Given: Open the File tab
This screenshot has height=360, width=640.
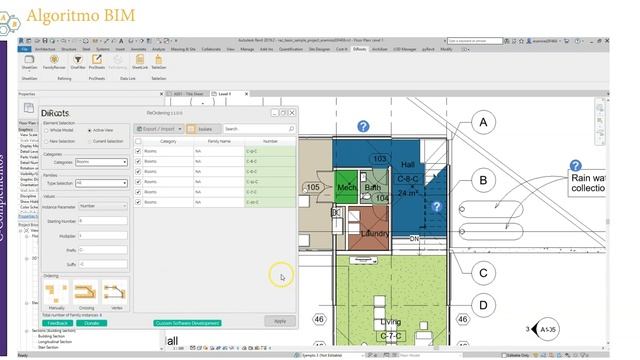Looking at the screenshot, I should click(x=24, y=49).
